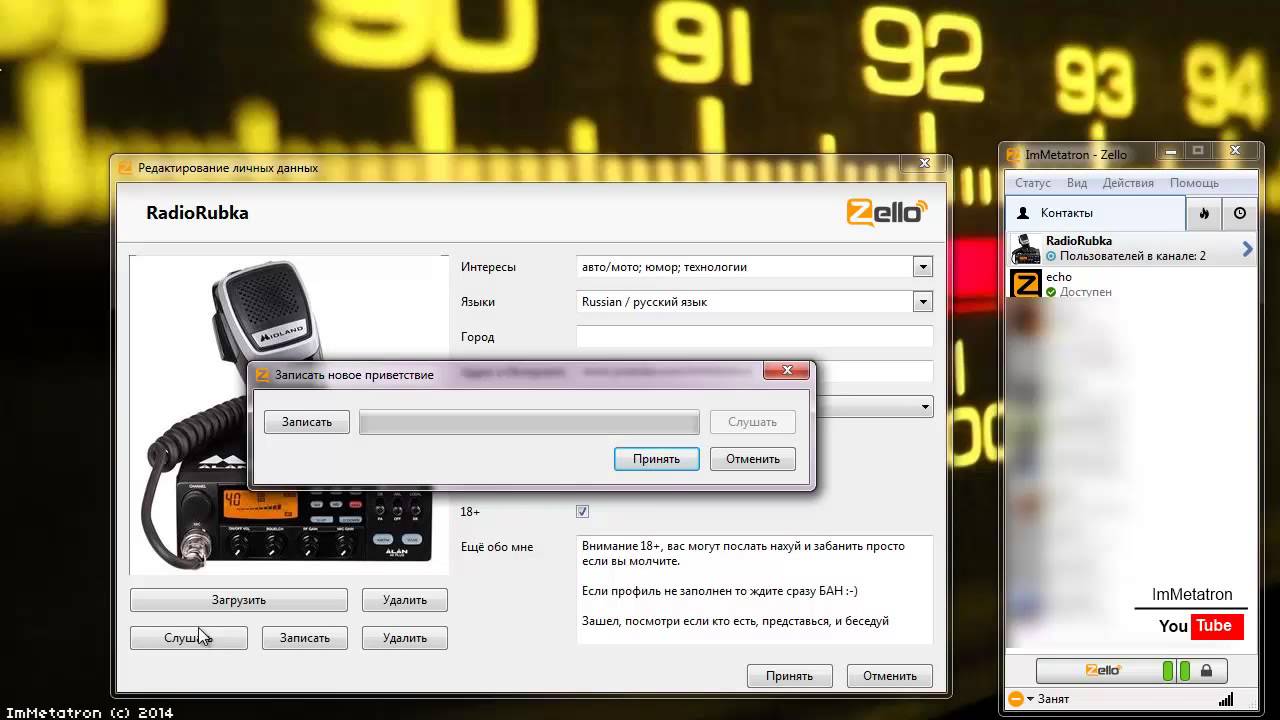Click the Zello logo in the profile header
Viewport: 1280px width, 720px height.
pyautogui.click(x=887, y=212)
